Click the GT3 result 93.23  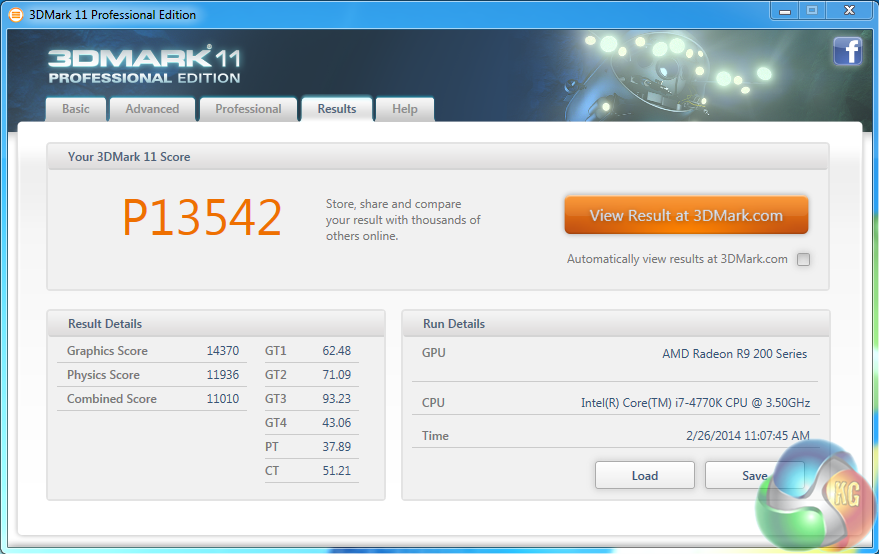tap(336, 399)
